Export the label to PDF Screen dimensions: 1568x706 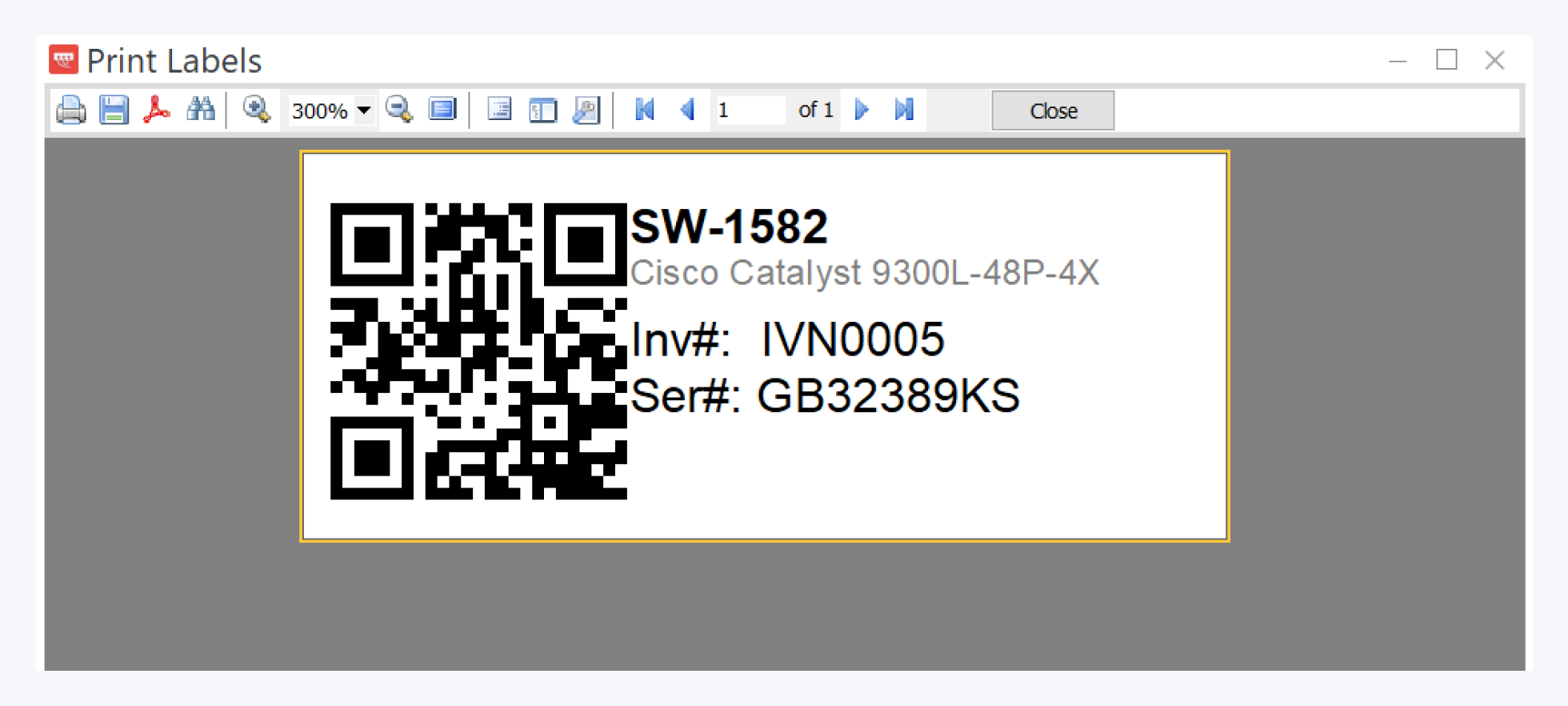(157, 110)
